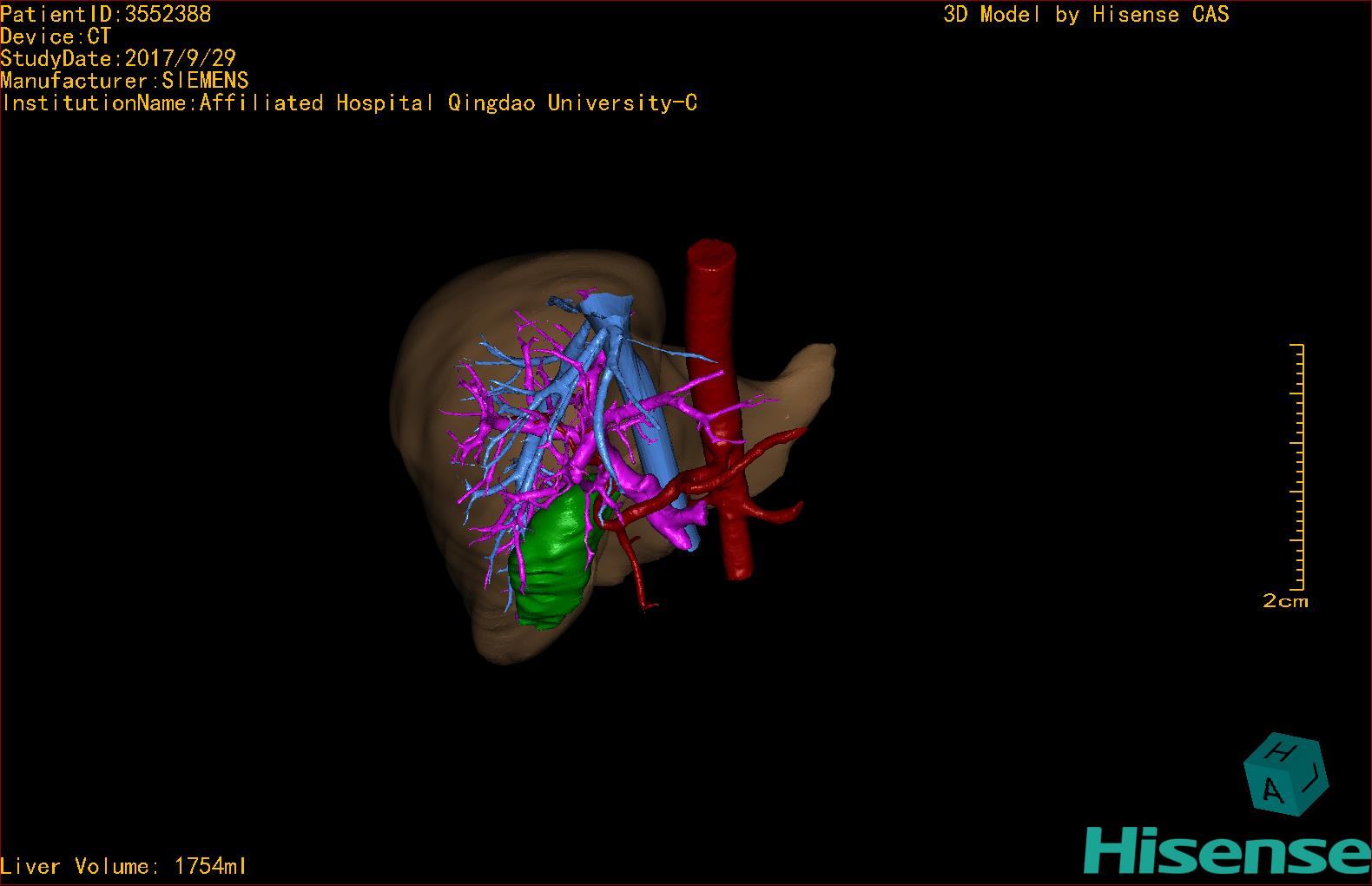Click the orientation cube in the corner
This screenshot has height=886, width=1372.
[1286, 773]
